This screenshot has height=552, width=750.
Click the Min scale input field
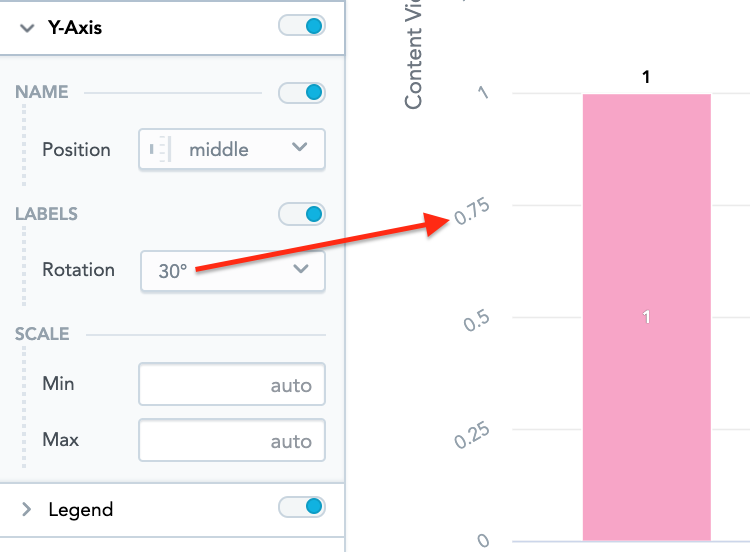pyautogui.click(x=232, y=385)
